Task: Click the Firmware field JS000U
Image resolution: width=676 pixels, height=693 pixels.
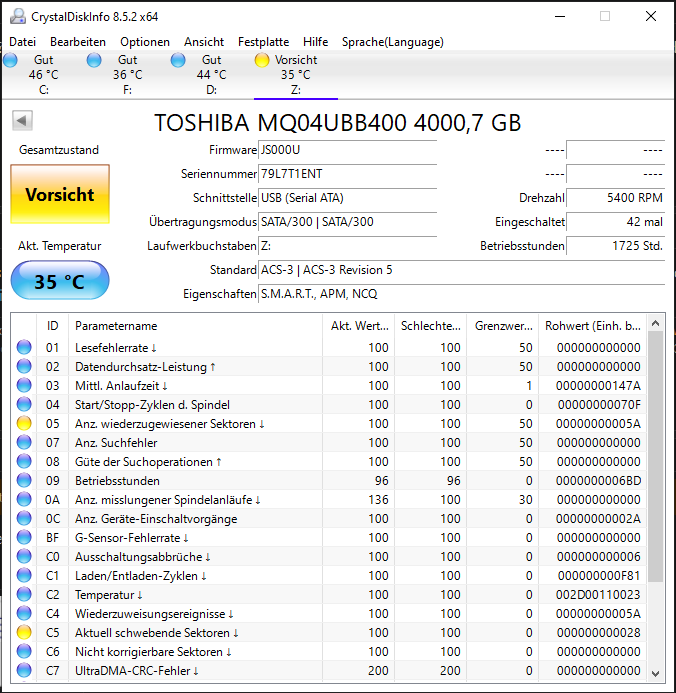Action: tap(347, 150)
